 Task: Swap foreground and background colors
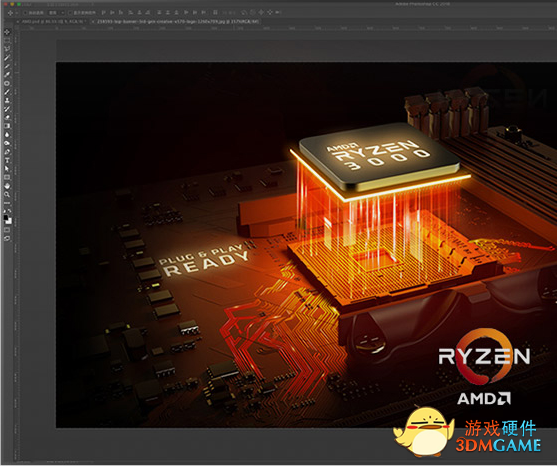coord(10,210)
